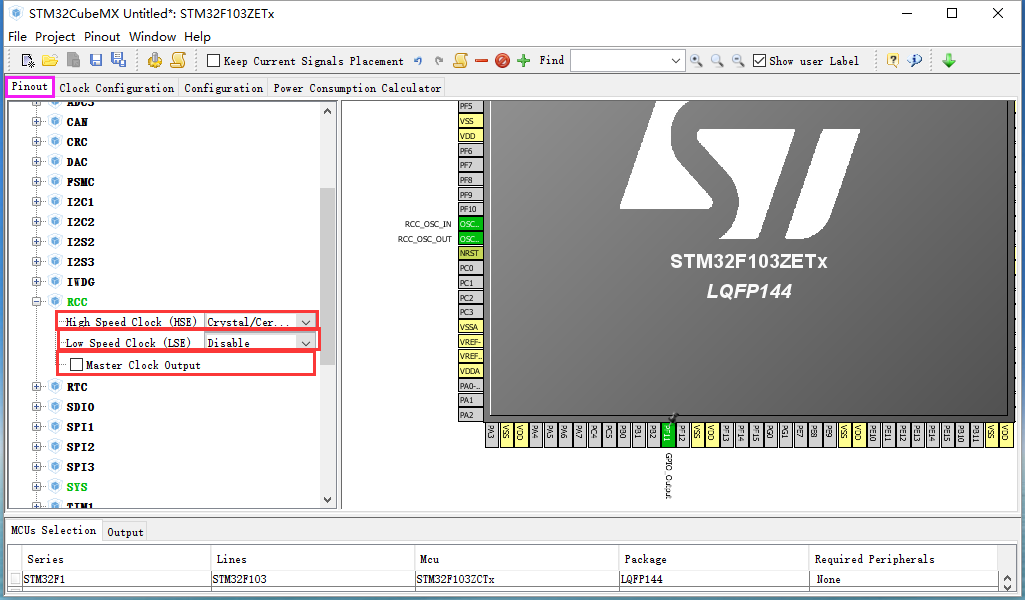Open the yellow question mark help icon
The width and height of the screenshot is (1025, 600).
coord(892,60)
